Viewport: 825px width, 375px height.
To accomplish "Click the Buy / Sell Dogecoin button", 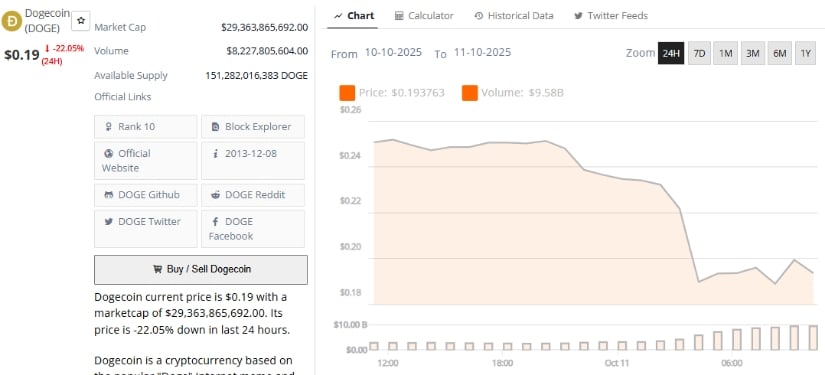I will click(201, 270).
